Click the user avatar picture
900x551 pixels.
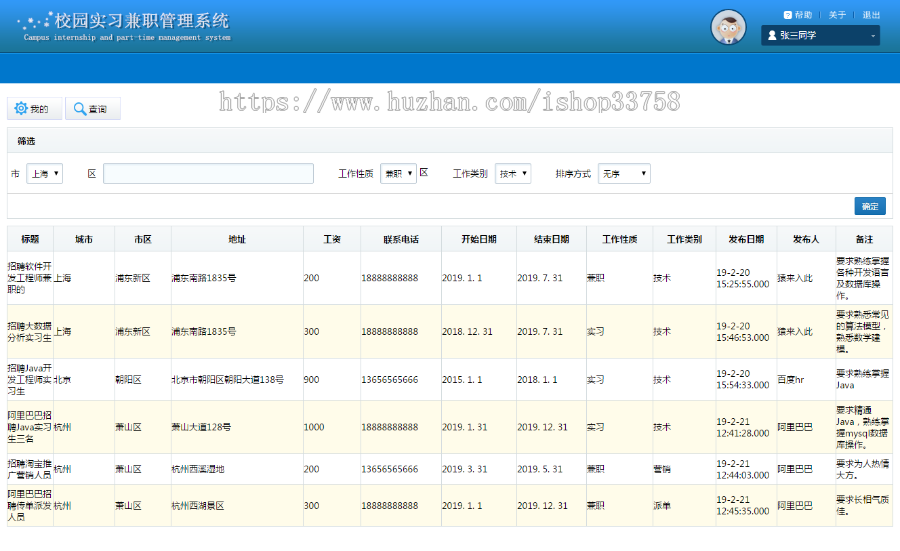728,27
